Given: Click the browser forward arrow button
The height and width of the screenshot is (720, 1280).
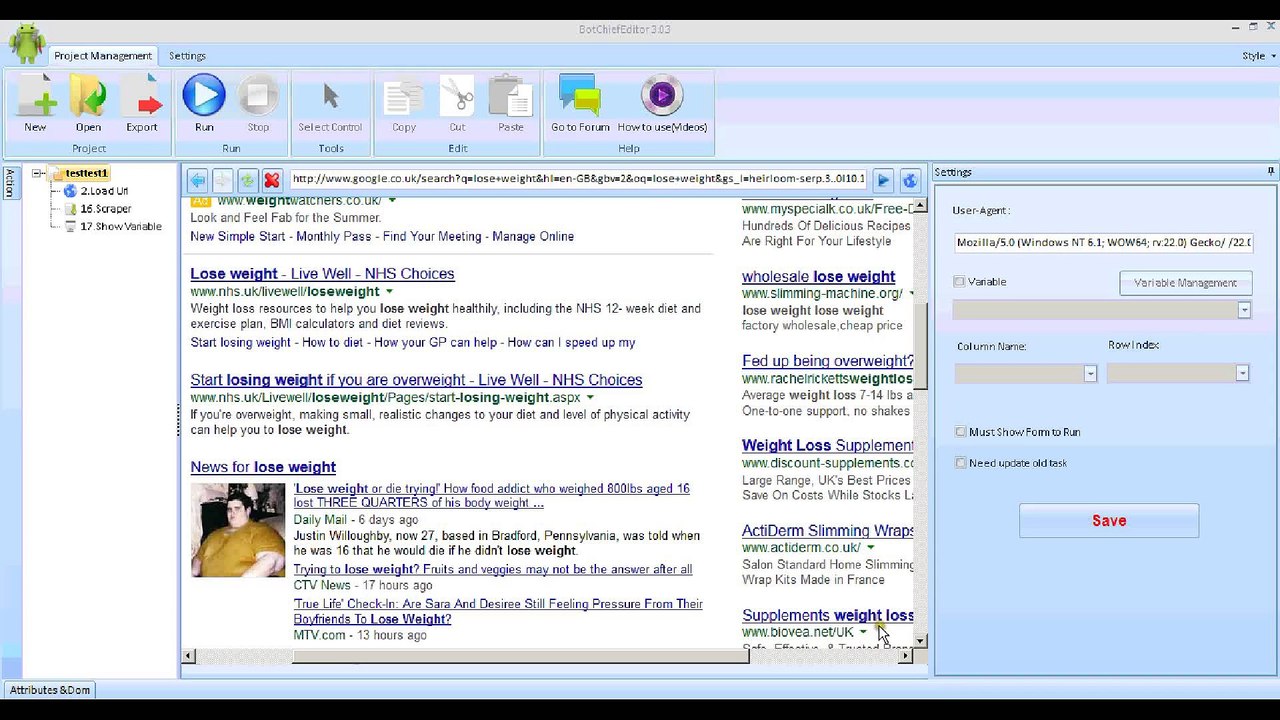Looking at the screenshot, I should (222, 180).
